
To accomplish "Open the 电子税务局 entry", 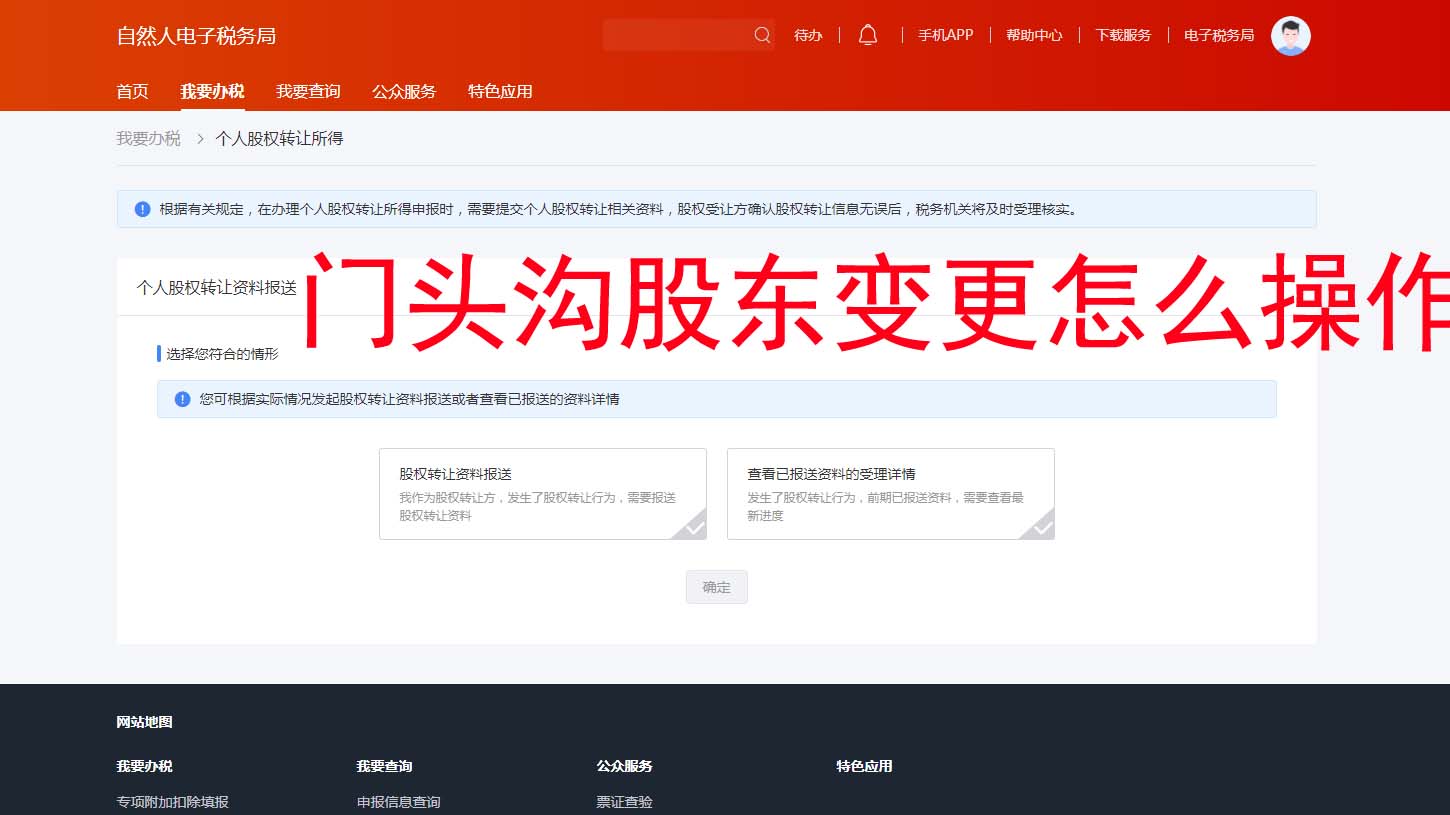I will click(x=1217, y=34).
